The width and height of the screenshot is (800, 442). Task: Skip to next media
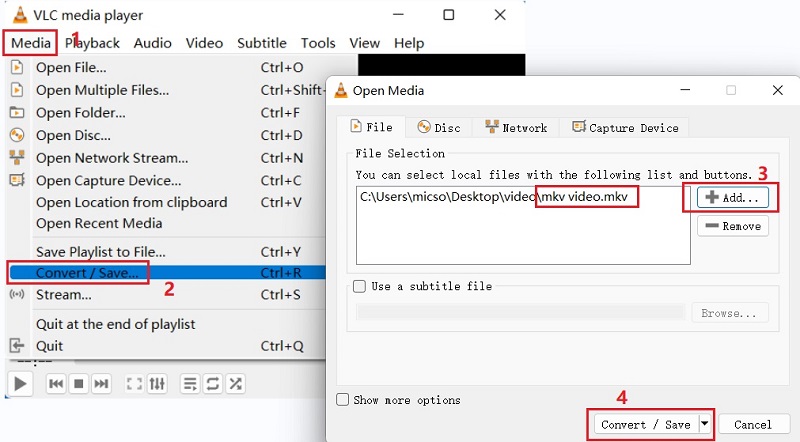101,383
